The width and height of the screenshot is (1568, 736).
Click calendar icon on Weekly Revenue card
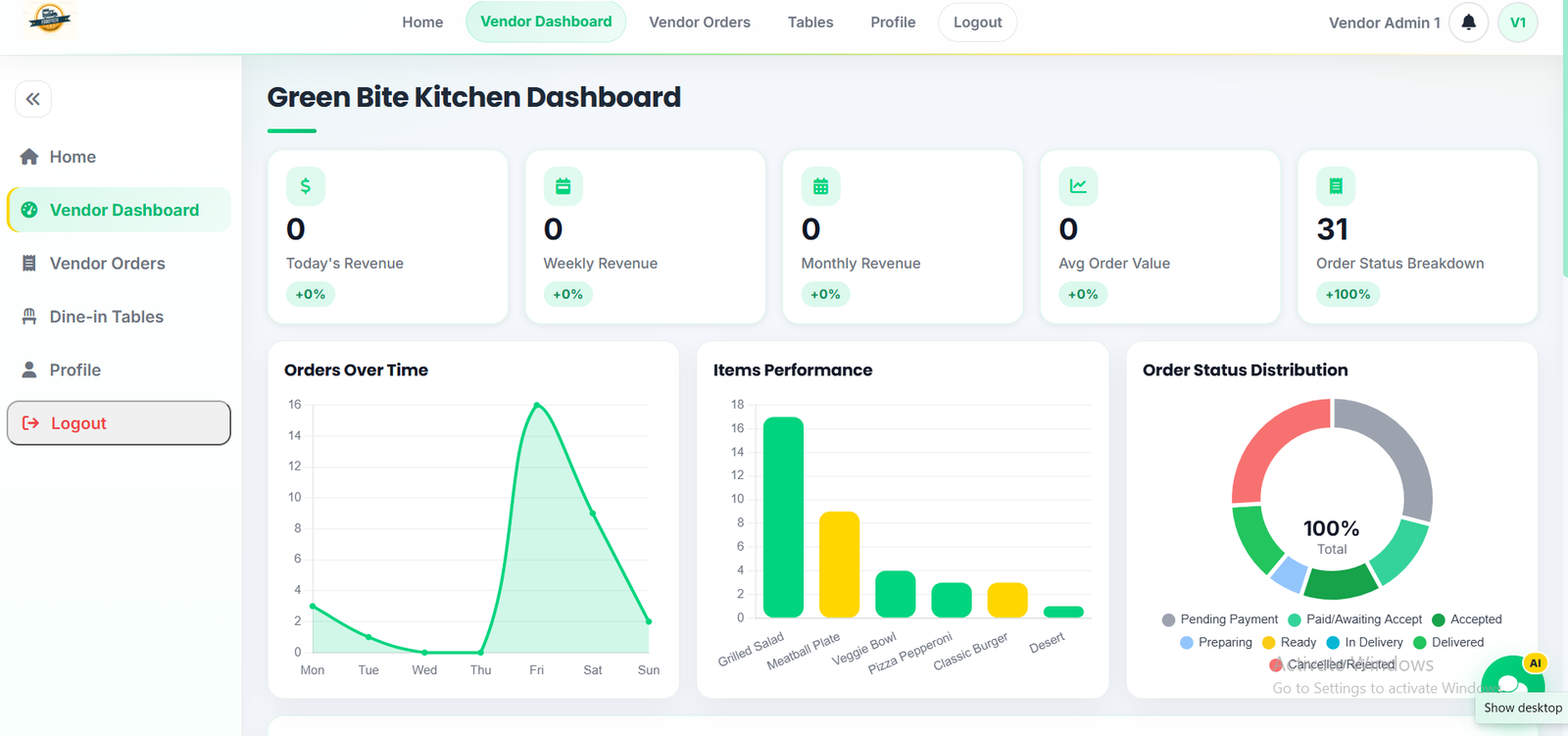click(x=563, y=186)
